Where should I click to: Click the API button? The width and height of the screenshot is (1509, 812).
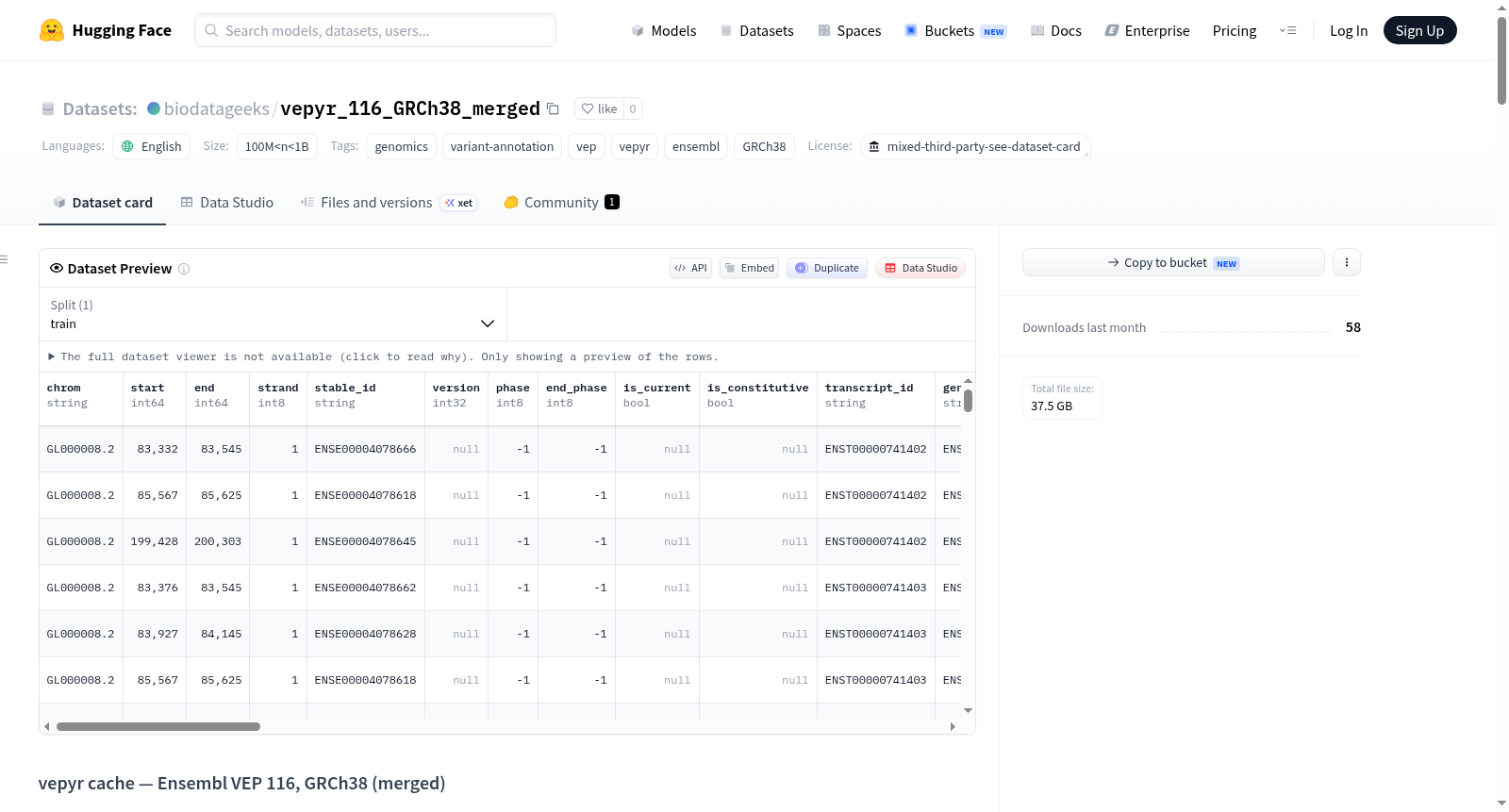[x=690, y=268]
